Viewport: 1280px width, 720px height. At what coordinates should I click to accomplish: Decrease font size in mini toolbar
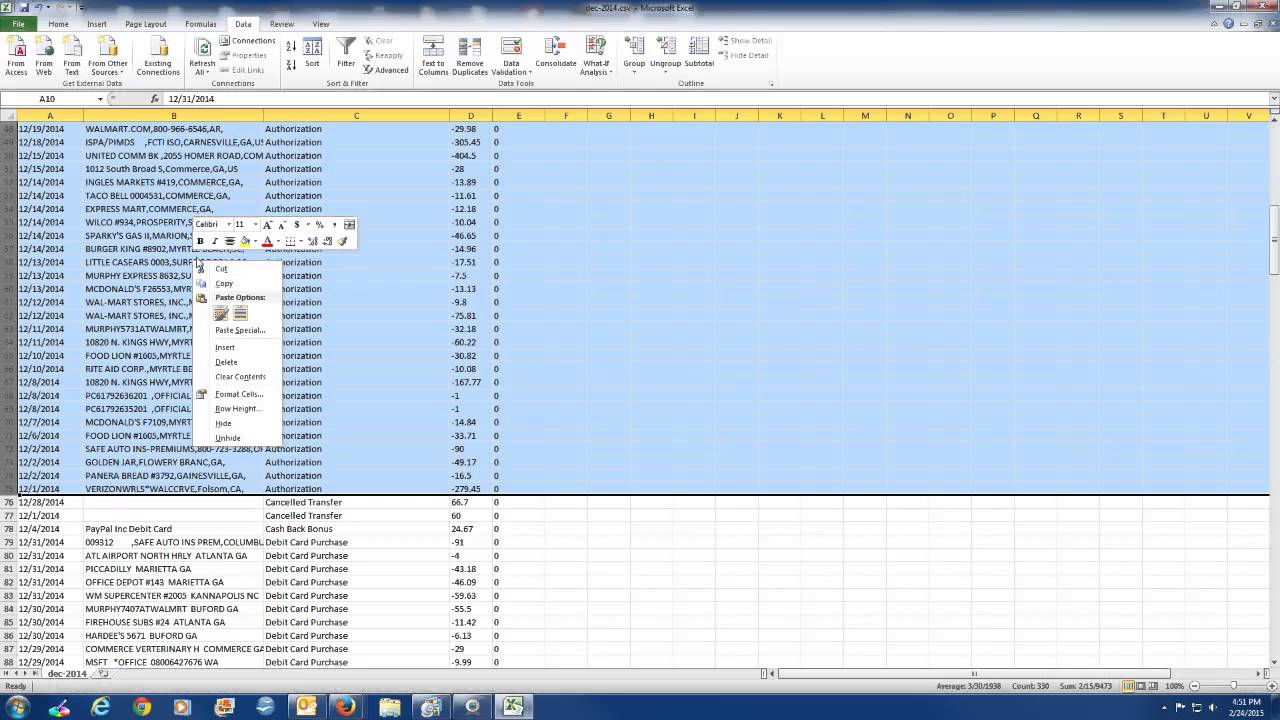coord(281,225)
